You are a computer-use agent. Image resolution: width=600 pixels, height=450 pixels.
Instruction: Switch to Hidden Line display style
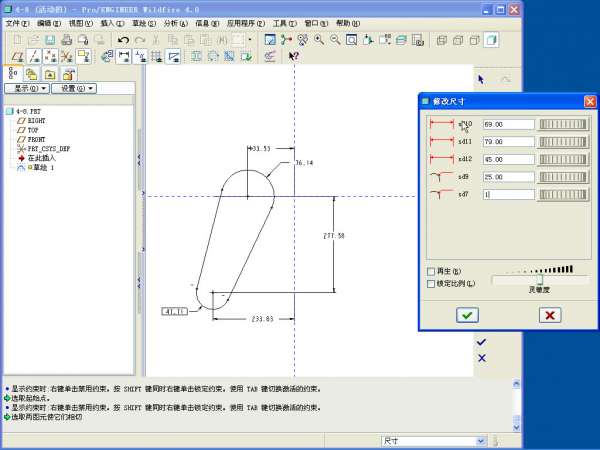458,40
